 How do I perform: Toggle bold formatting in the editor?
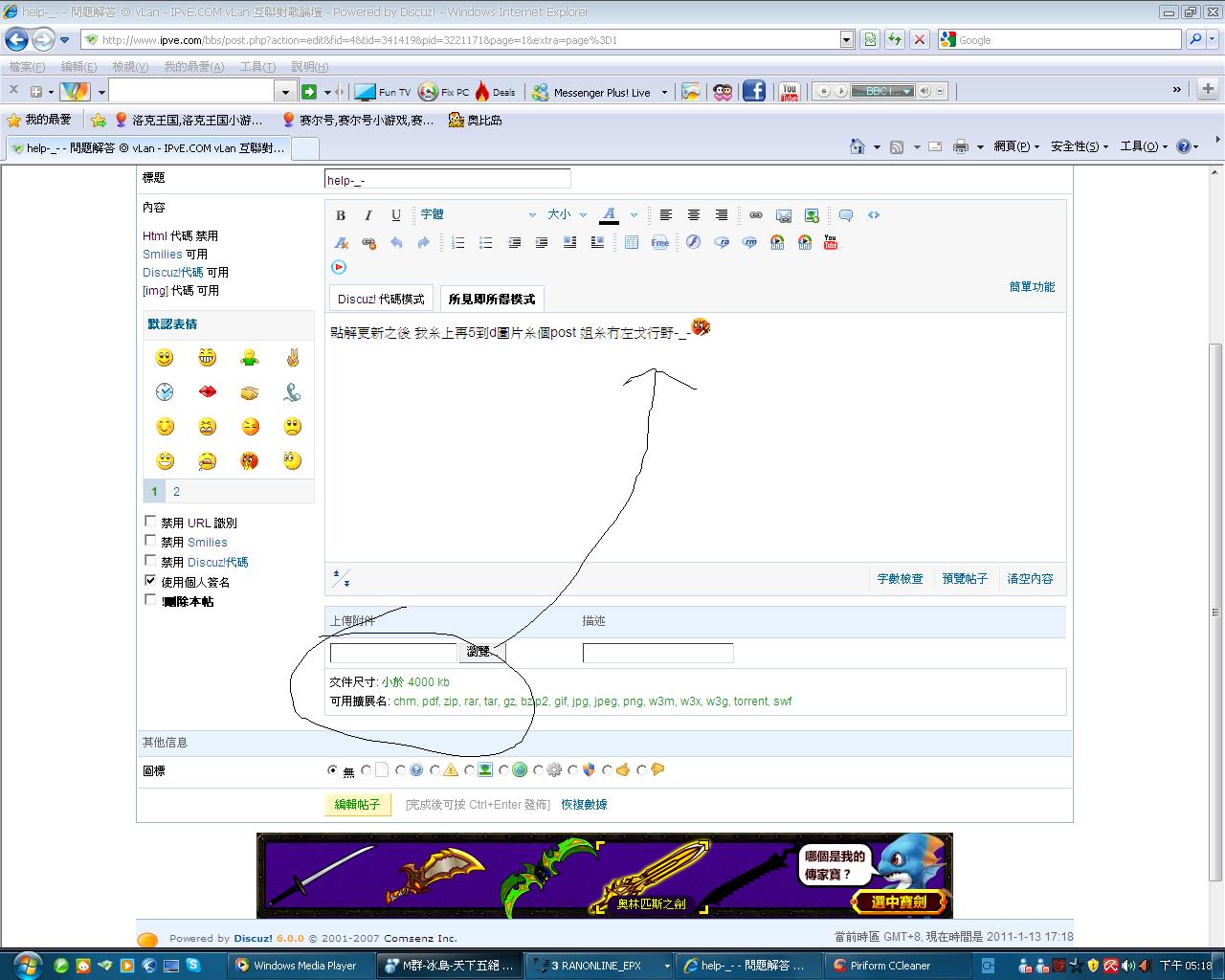(x=340, y=215)
